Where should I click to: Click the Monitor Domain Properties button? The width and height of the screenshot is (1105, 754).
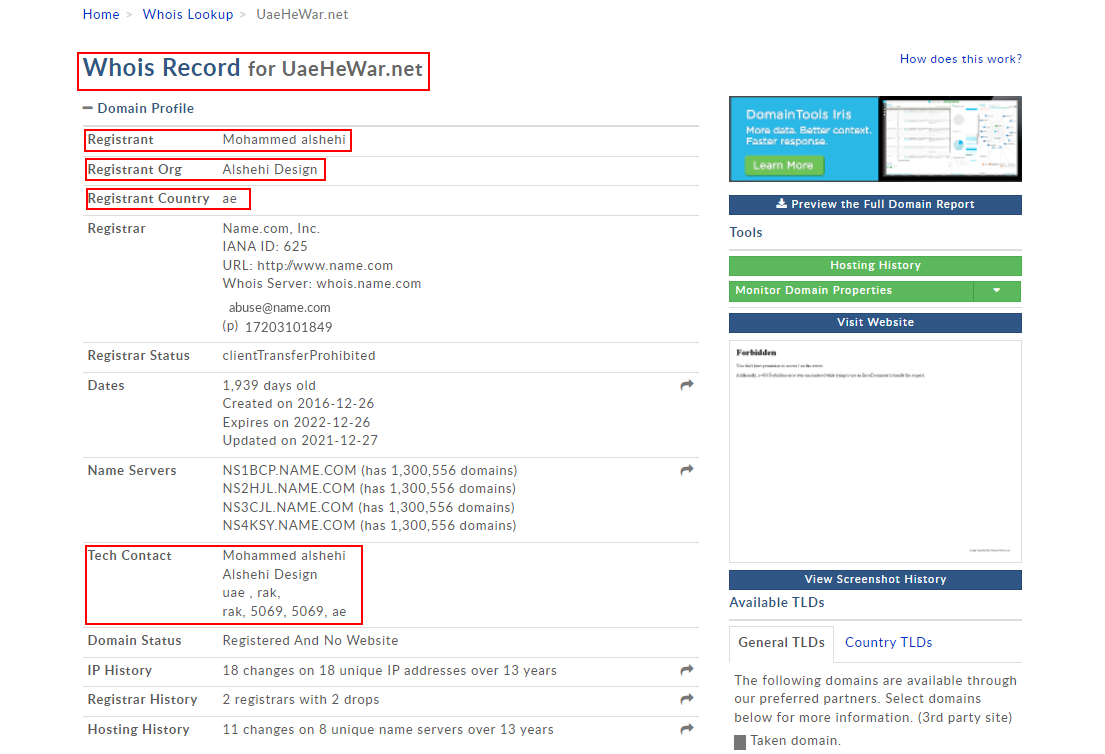pos(851,290)
